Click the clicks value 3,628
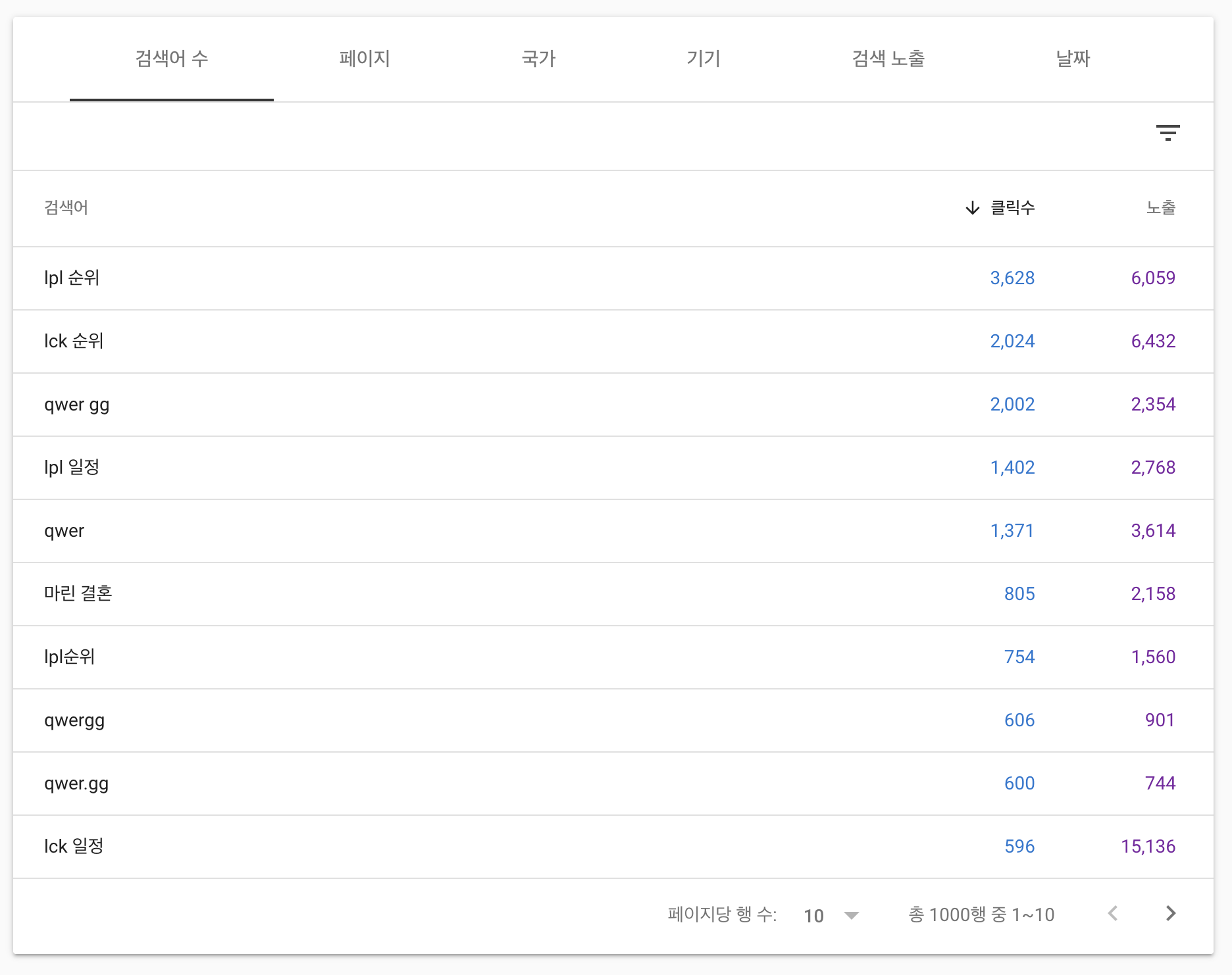The image size is (1232, 975). point(1012,278)
